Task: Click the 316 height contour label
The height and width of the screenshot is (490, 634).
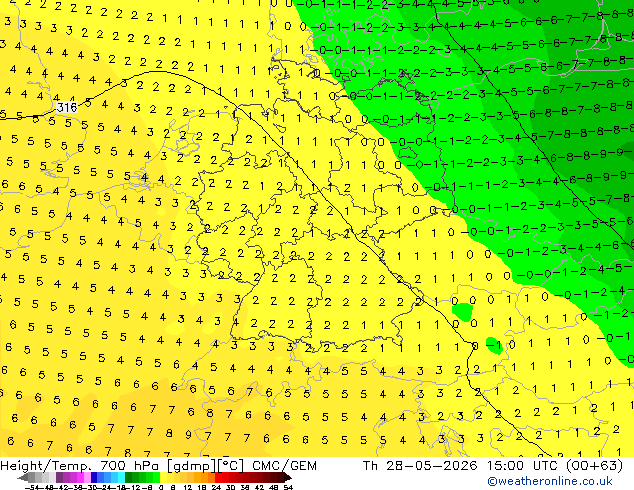Action: pos(67,107)
